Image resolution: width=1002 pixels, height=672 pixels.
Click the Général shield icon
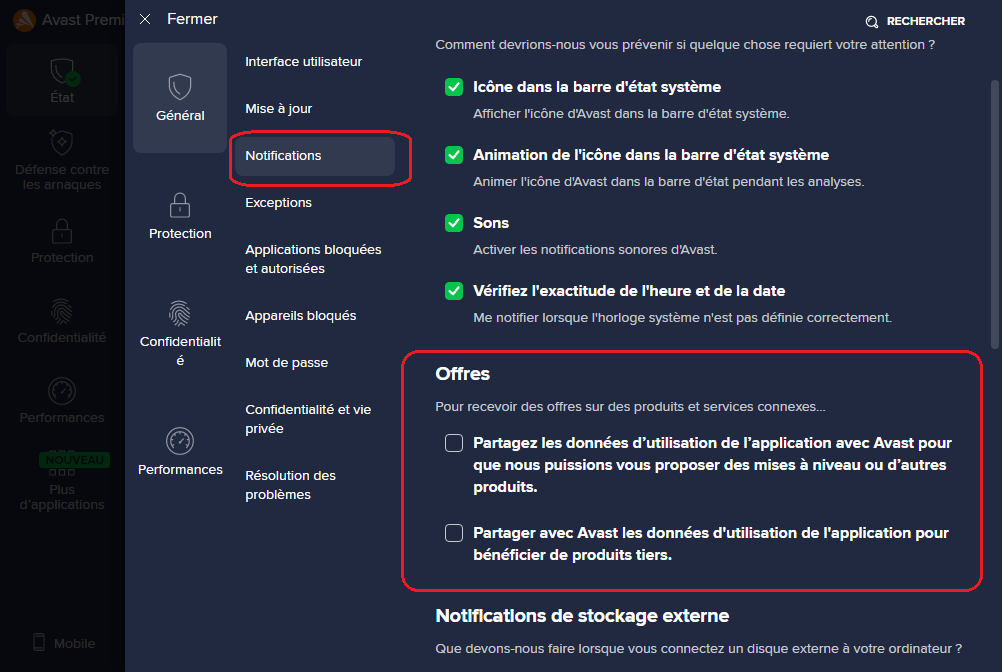coord(180,87)
